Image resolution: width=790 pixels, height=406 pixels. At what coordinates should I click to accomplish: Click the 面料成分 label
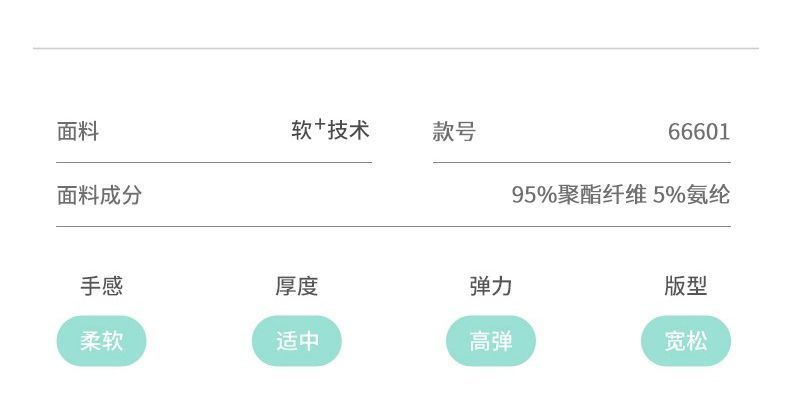99,195
